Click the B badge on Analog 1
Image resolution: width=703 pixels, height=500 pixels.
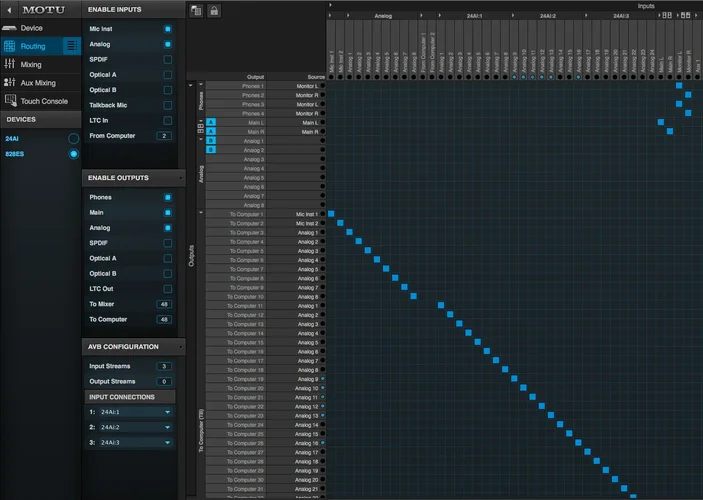coord(211,141)
